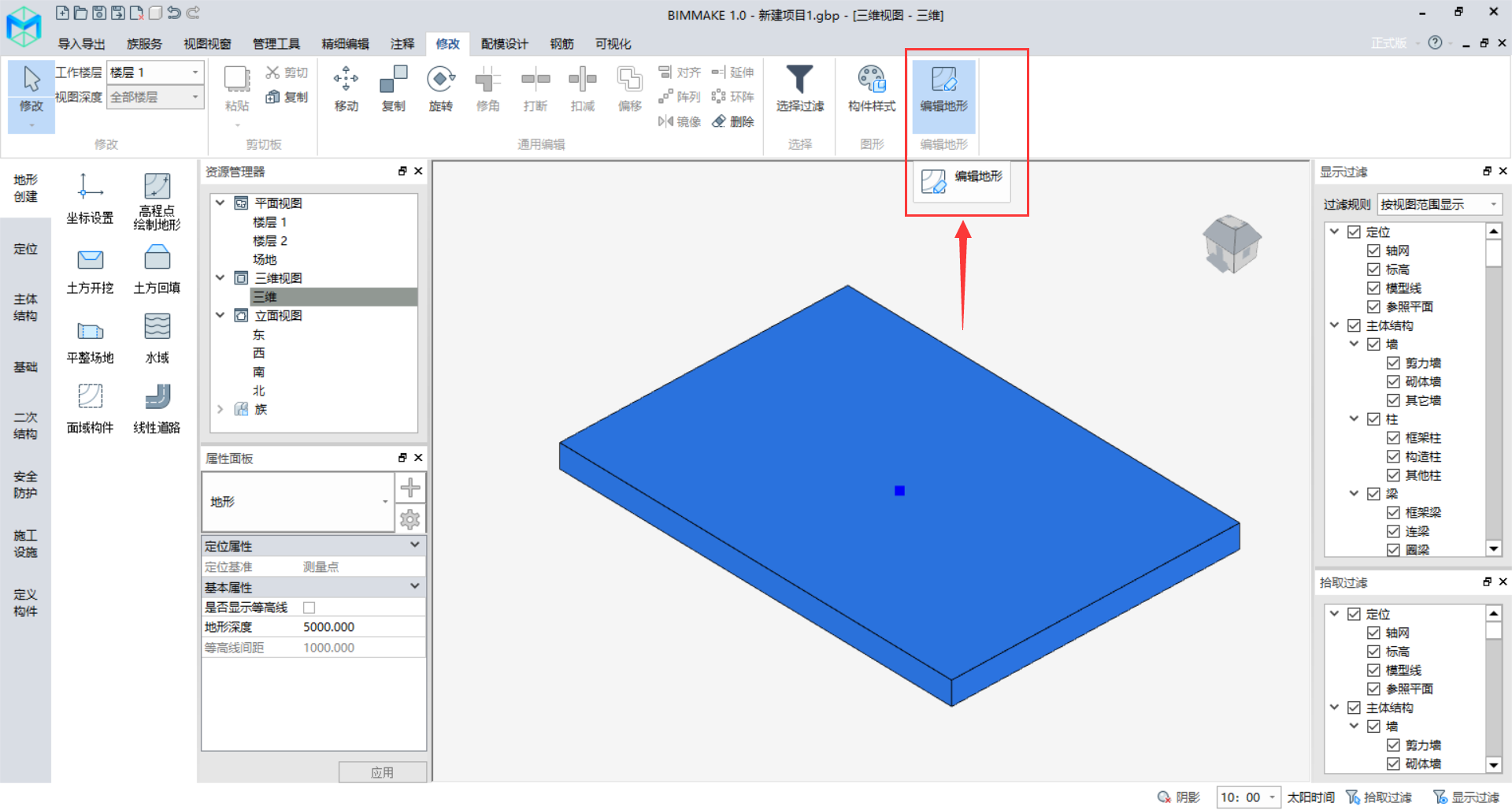Select the 坐标设置 coordinate tool
Screen dimensions: 1512x810
(x=90, y=199)
